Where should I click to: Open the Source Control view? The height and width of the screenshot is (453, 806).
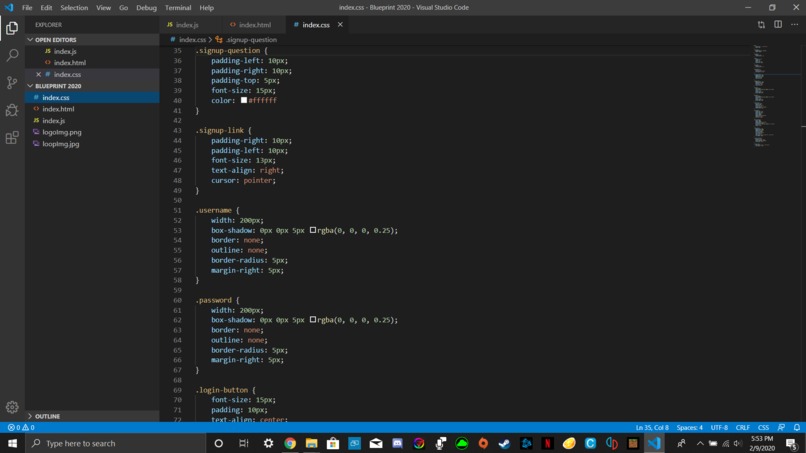point(12,82)
